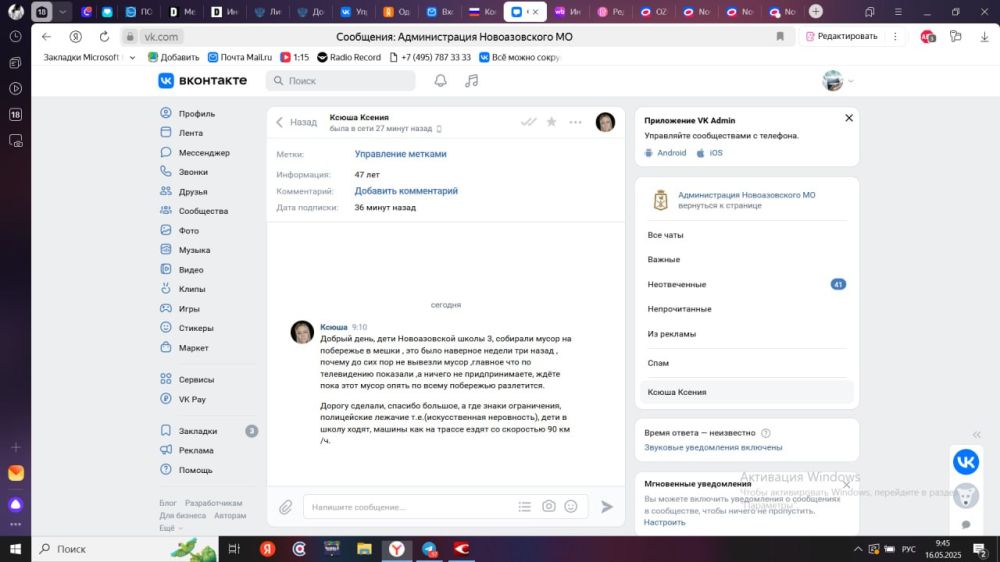This screenshot has height=562, width=1000.
Task: Click the VK notifications bell icon
Action: click(x=441, y=81)
